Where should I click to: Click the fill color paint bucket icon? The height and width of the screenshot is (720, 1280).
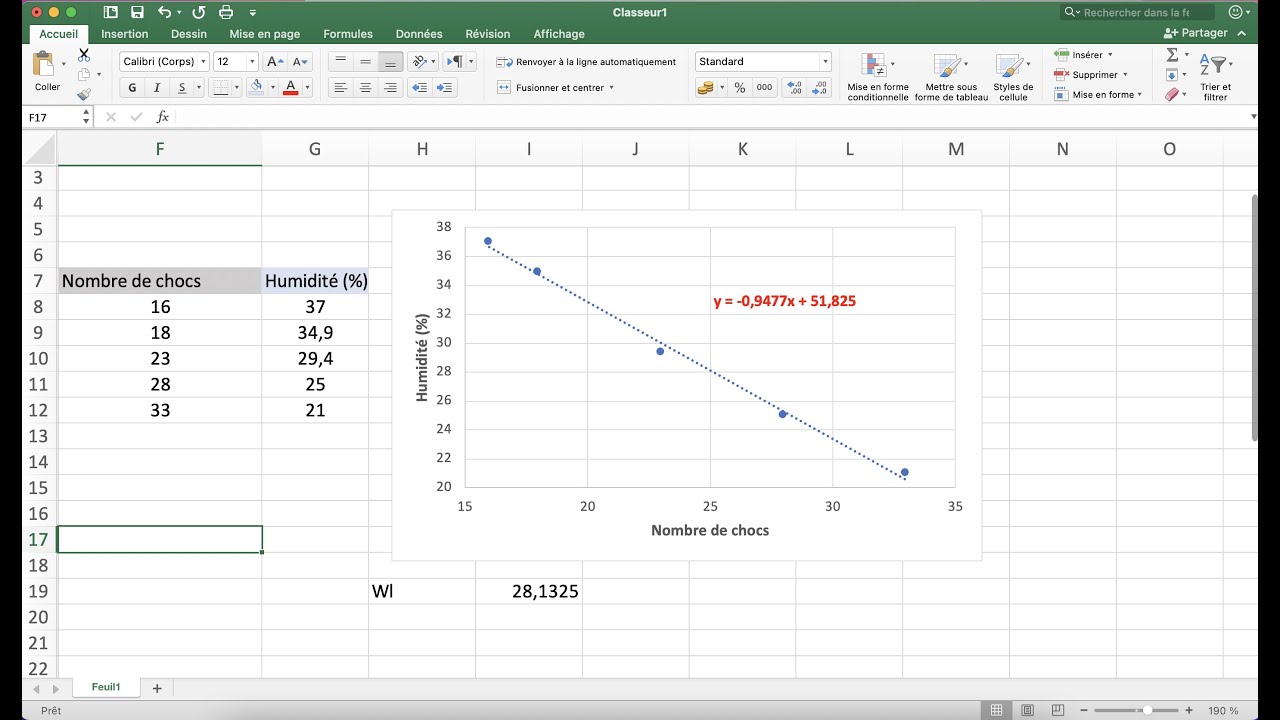(256, 87)
